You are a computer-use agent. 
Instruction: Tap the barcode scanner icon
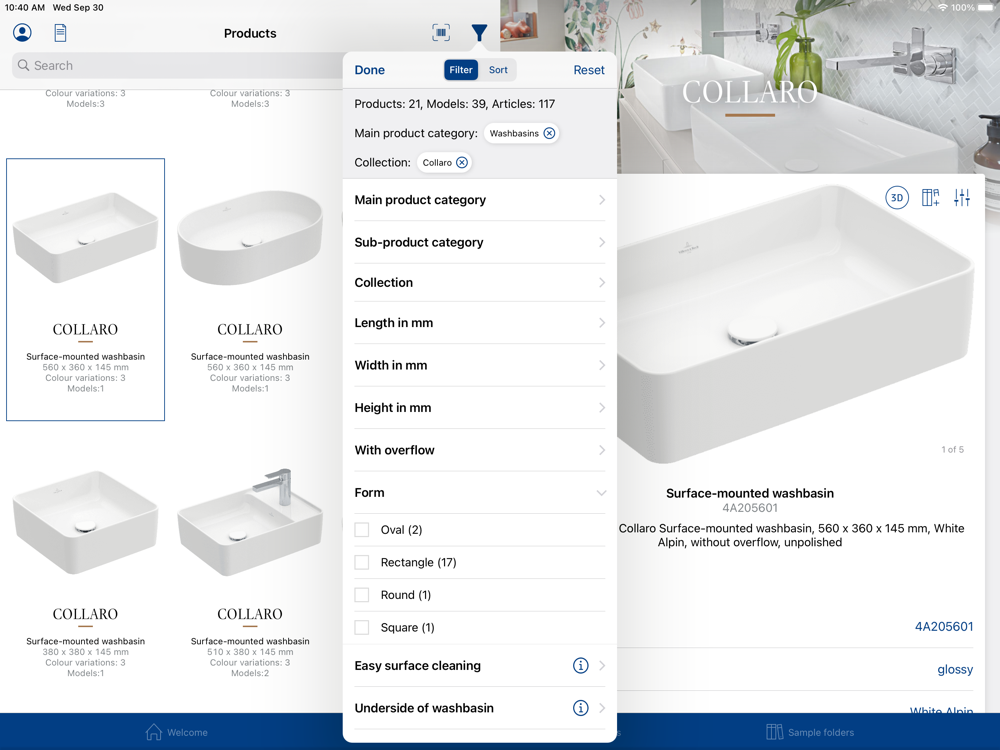[441, 33]
